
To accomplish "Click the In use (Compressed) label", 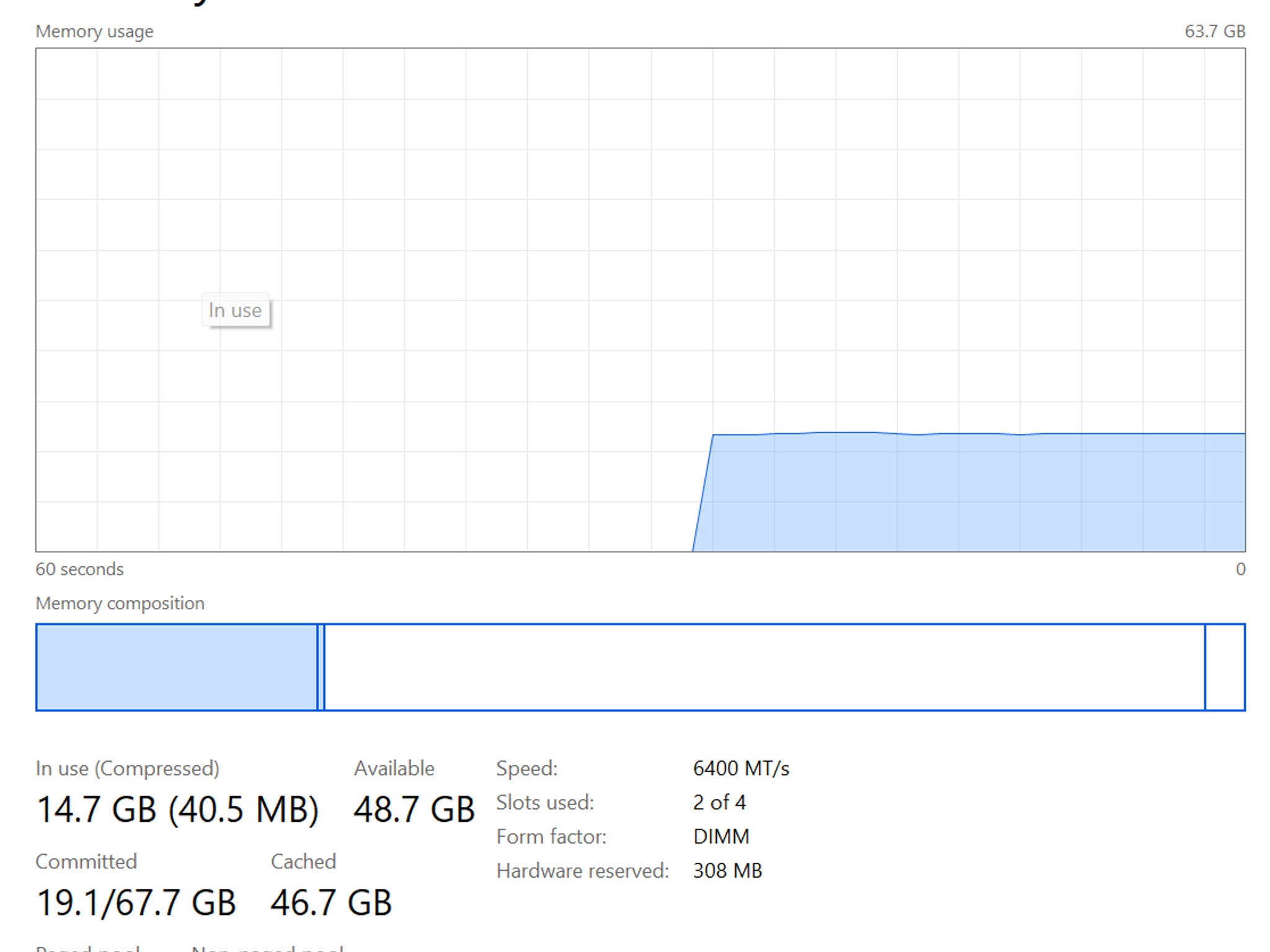I will [x=127, y=769].
